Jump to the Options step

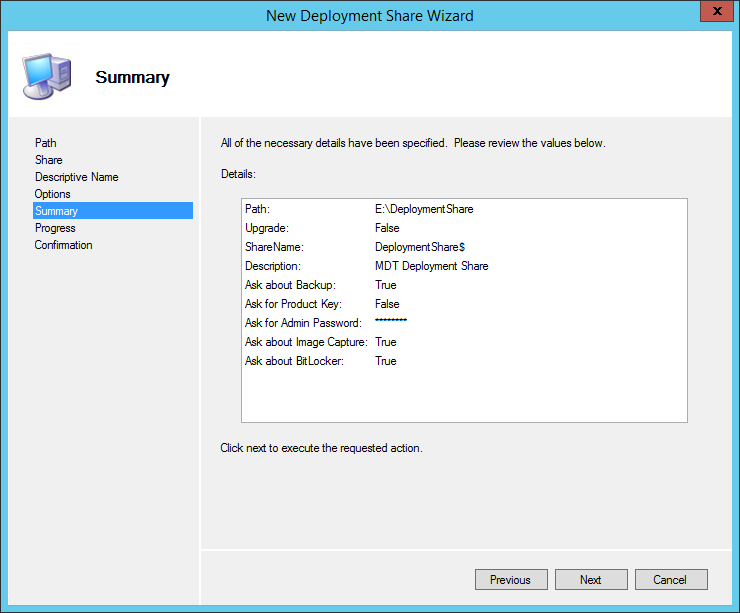click(53, 194)
